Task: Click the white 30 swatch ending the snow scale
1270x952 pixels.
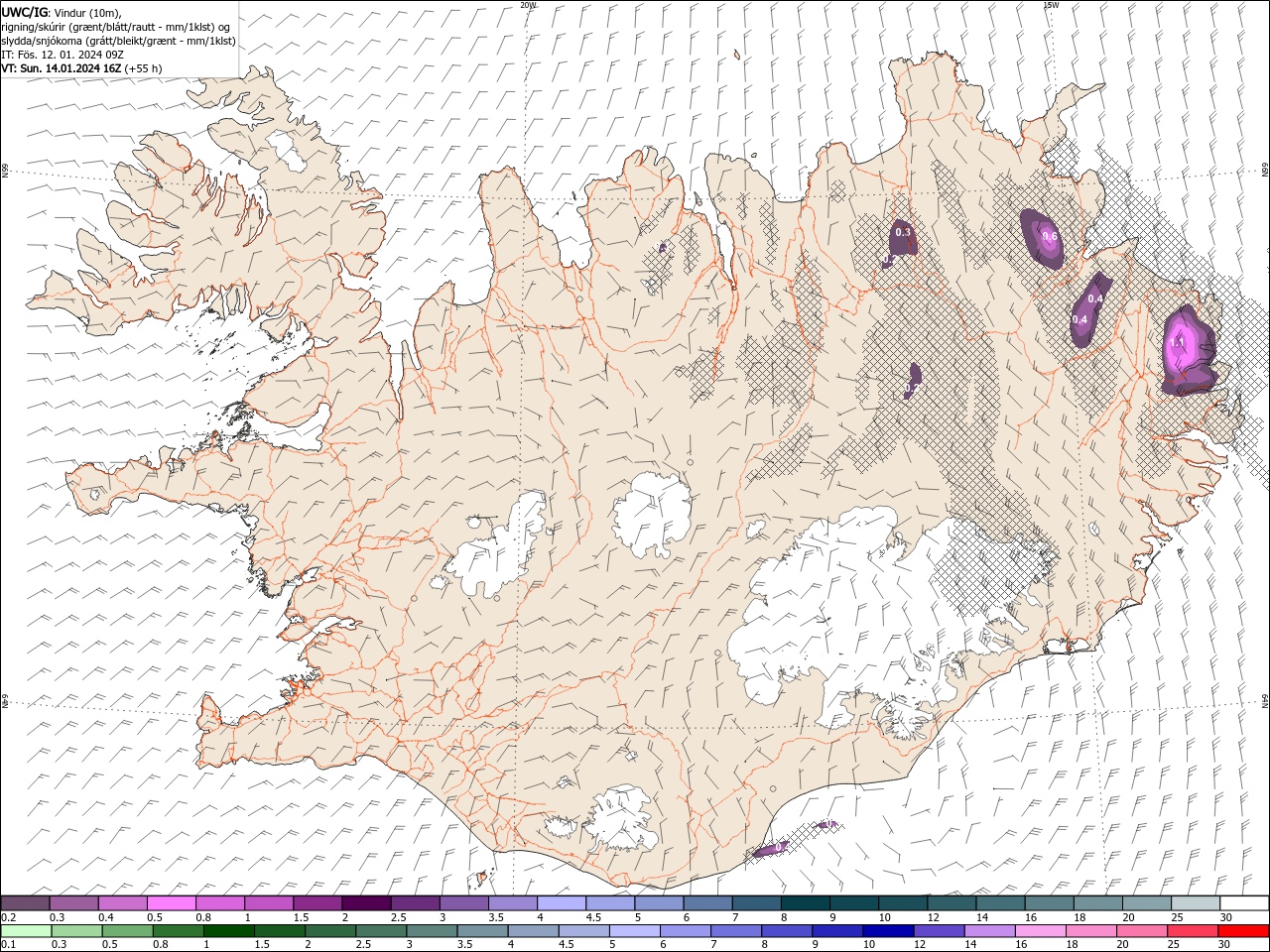Action: point(1243,903)
